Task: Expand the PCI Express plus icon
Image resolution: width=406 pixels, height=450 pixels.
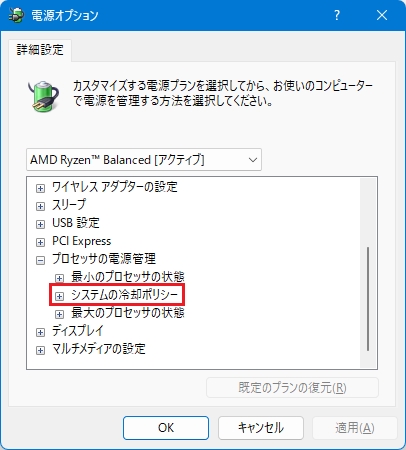Action: point(40,242)
